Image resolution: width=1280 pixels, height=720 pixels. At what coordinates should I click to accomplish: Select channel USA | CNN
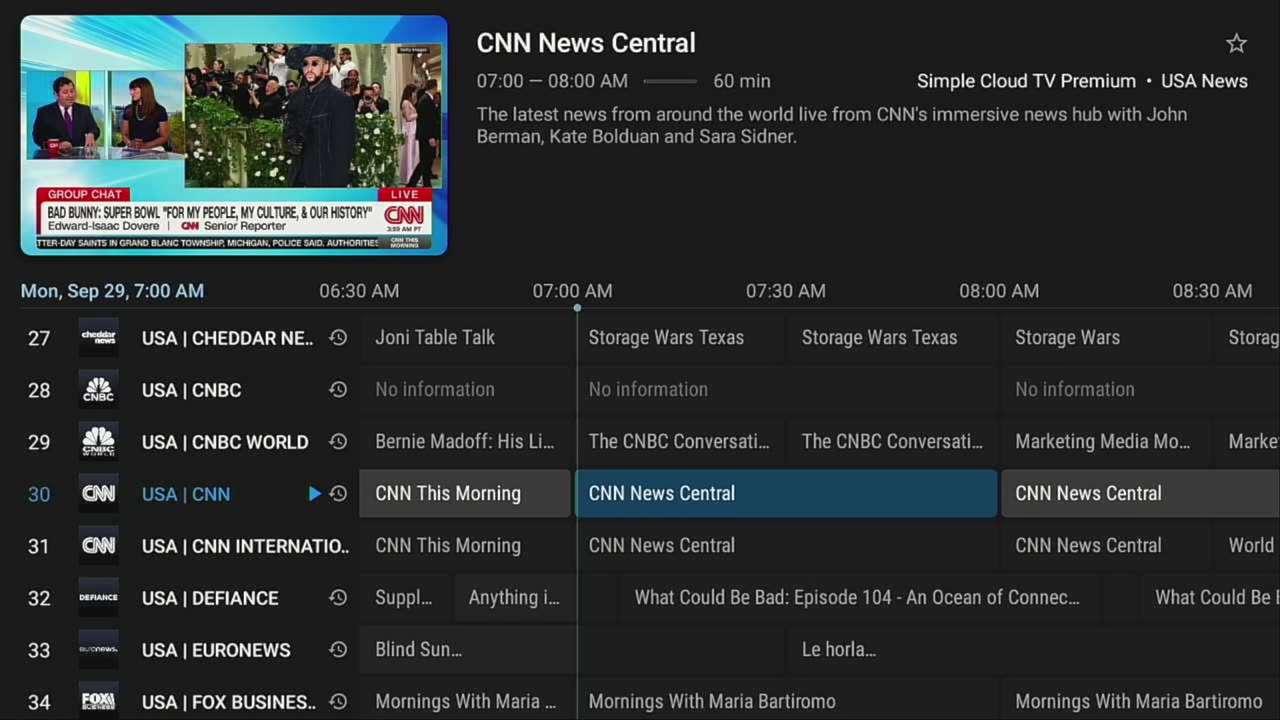click(x=186, y=494)
